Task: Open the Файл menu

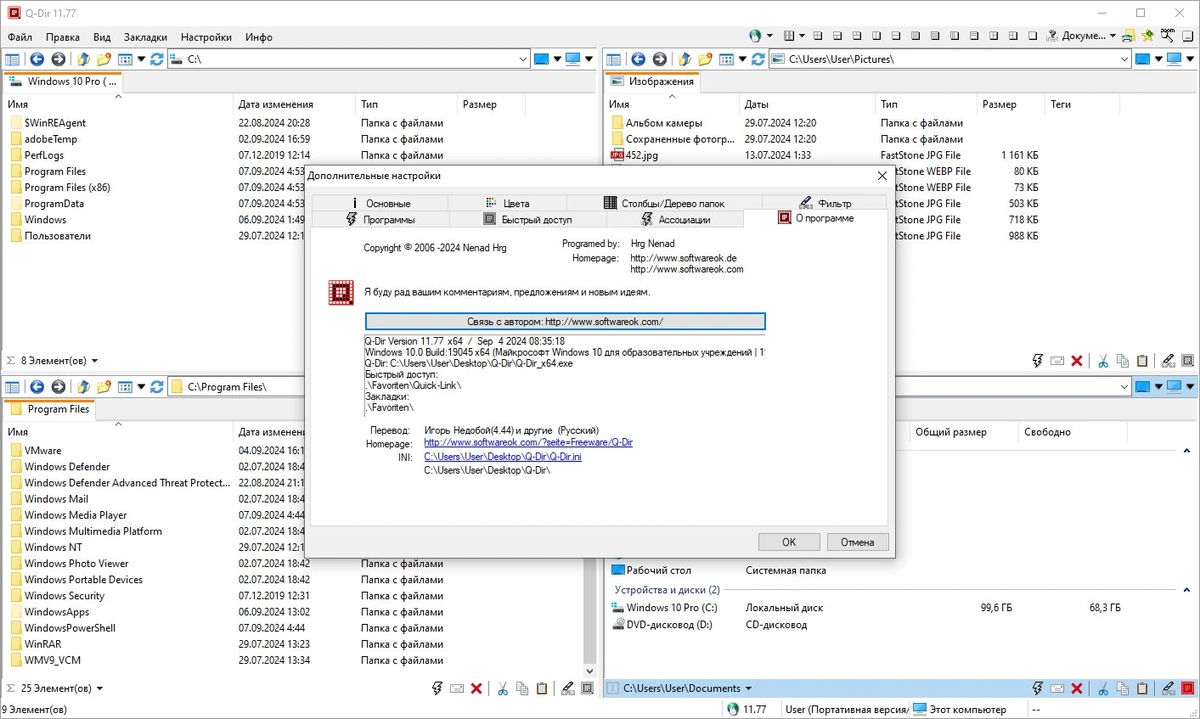Action: click(20, 37)
